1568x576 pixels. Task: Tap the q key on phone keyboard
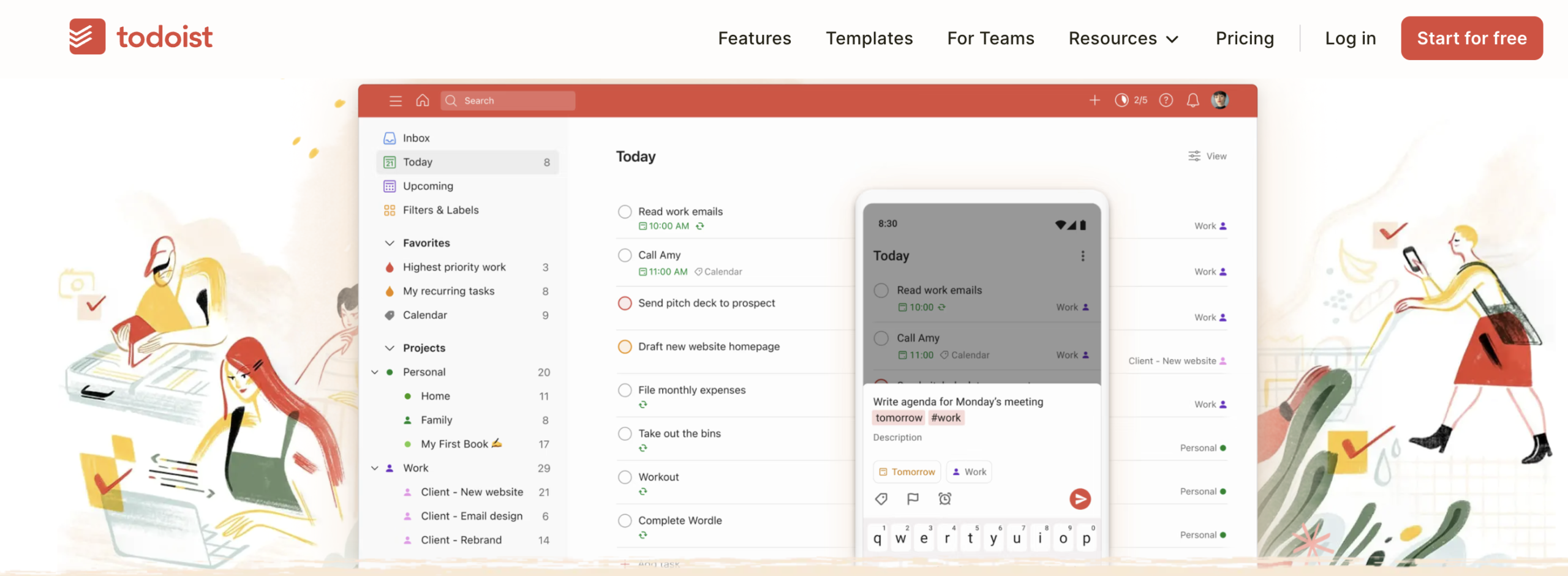(878, 537)
